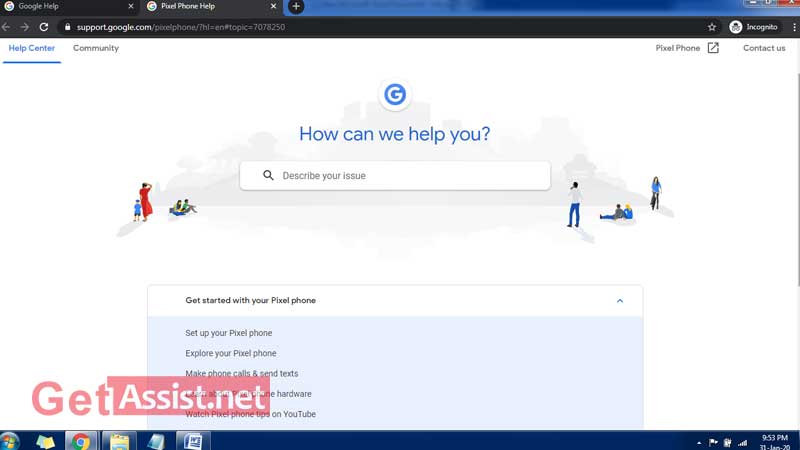800x450 pixels.
Task: Open the Word icon in the taskbar
Action: coord(191,441)
